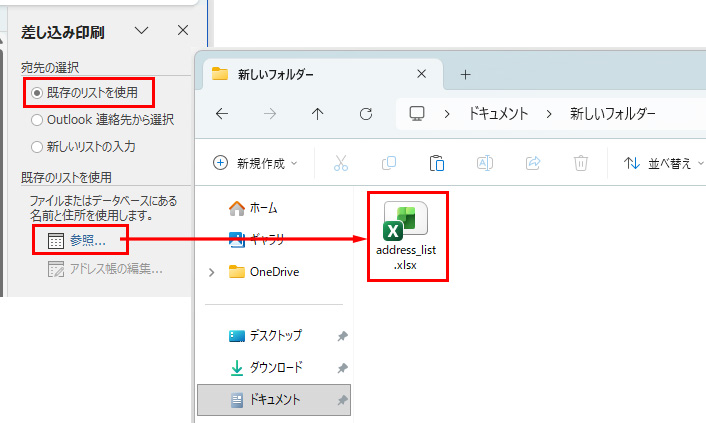The image size is (706, 423).
Task: Select the address_list.xlsx file
Action: pyautogui.click(x=407, y=235)
